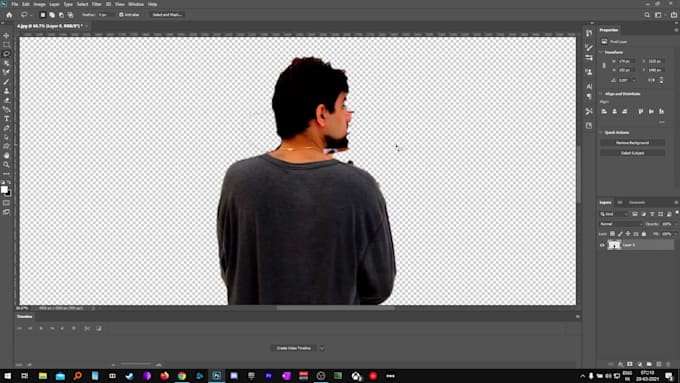Open the Edit Toolbar three-dots button

coord(6,173)
